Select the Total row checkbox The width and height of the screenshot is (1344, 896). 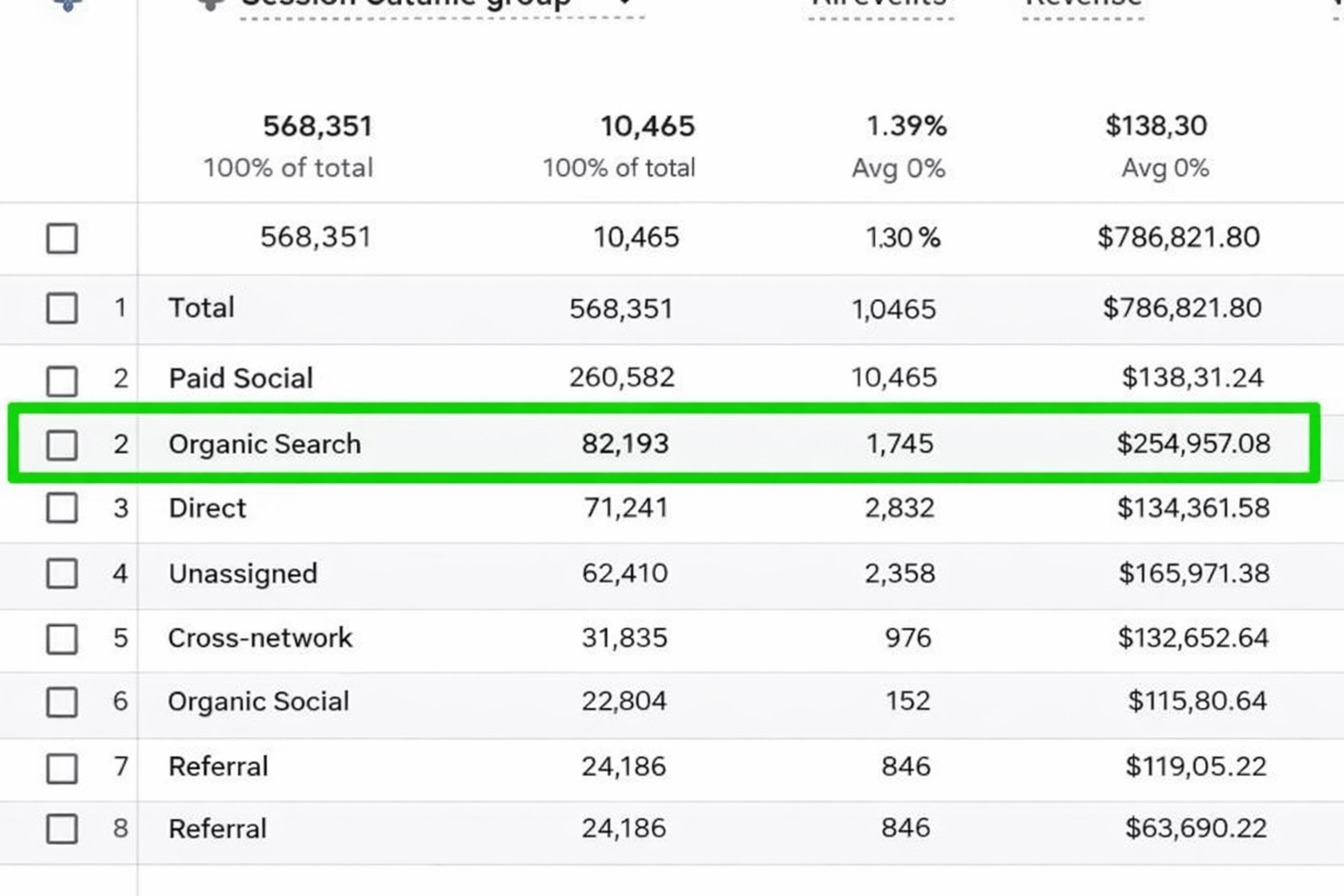(x=62, y=308)
